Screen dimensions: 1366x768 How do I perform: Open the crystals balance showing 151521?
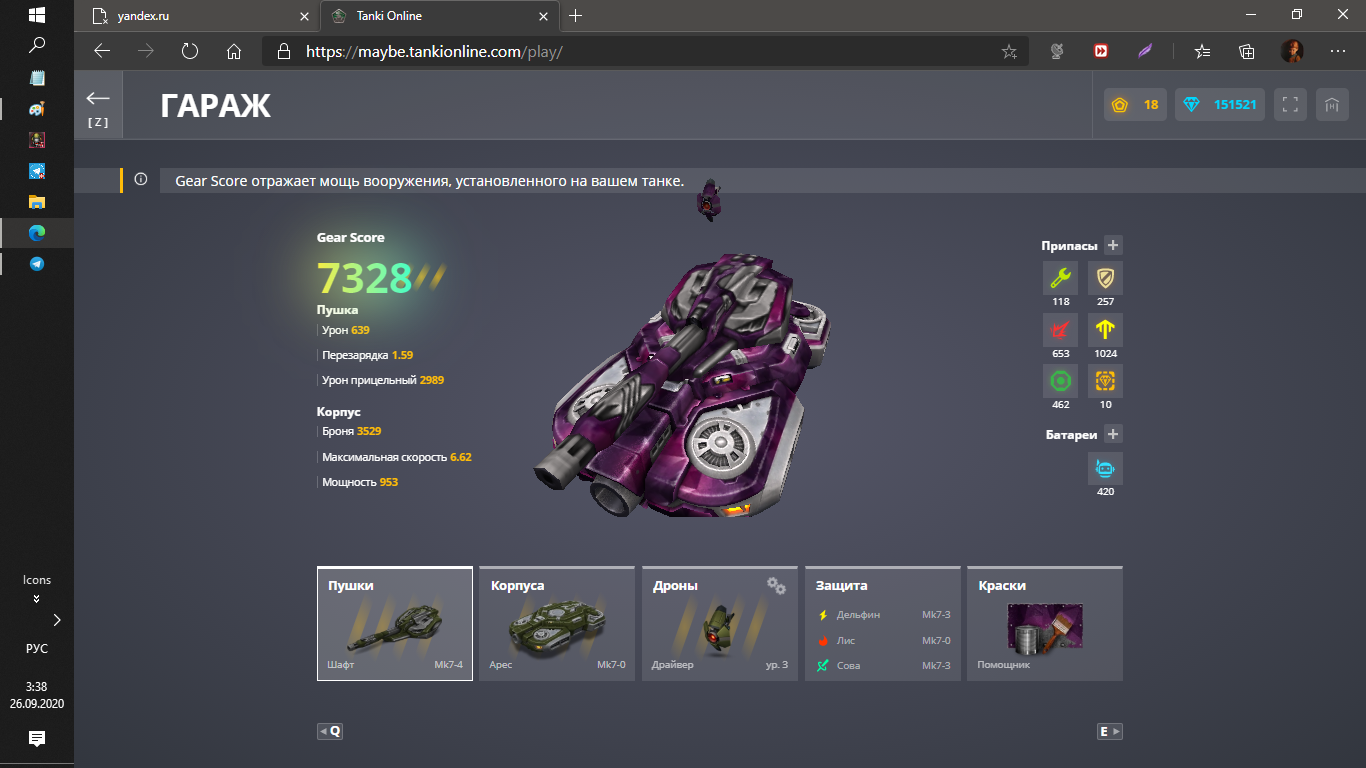click(x=1220, y=105)
